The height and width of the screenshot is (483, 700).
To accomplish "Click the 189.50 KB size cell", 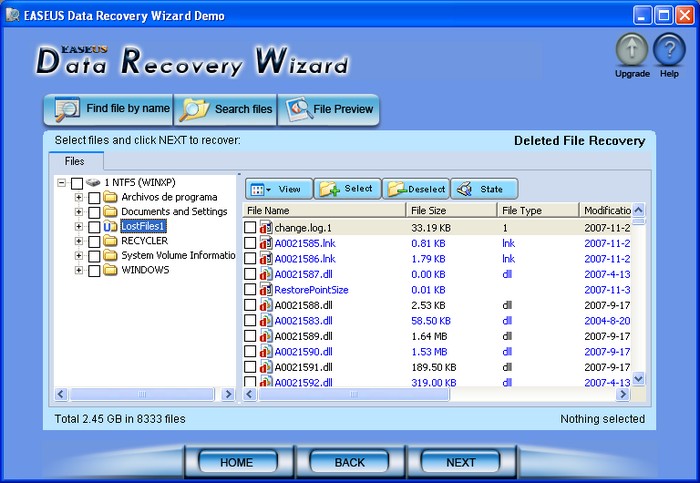I will pyautogui.click(x=433, y=367).
